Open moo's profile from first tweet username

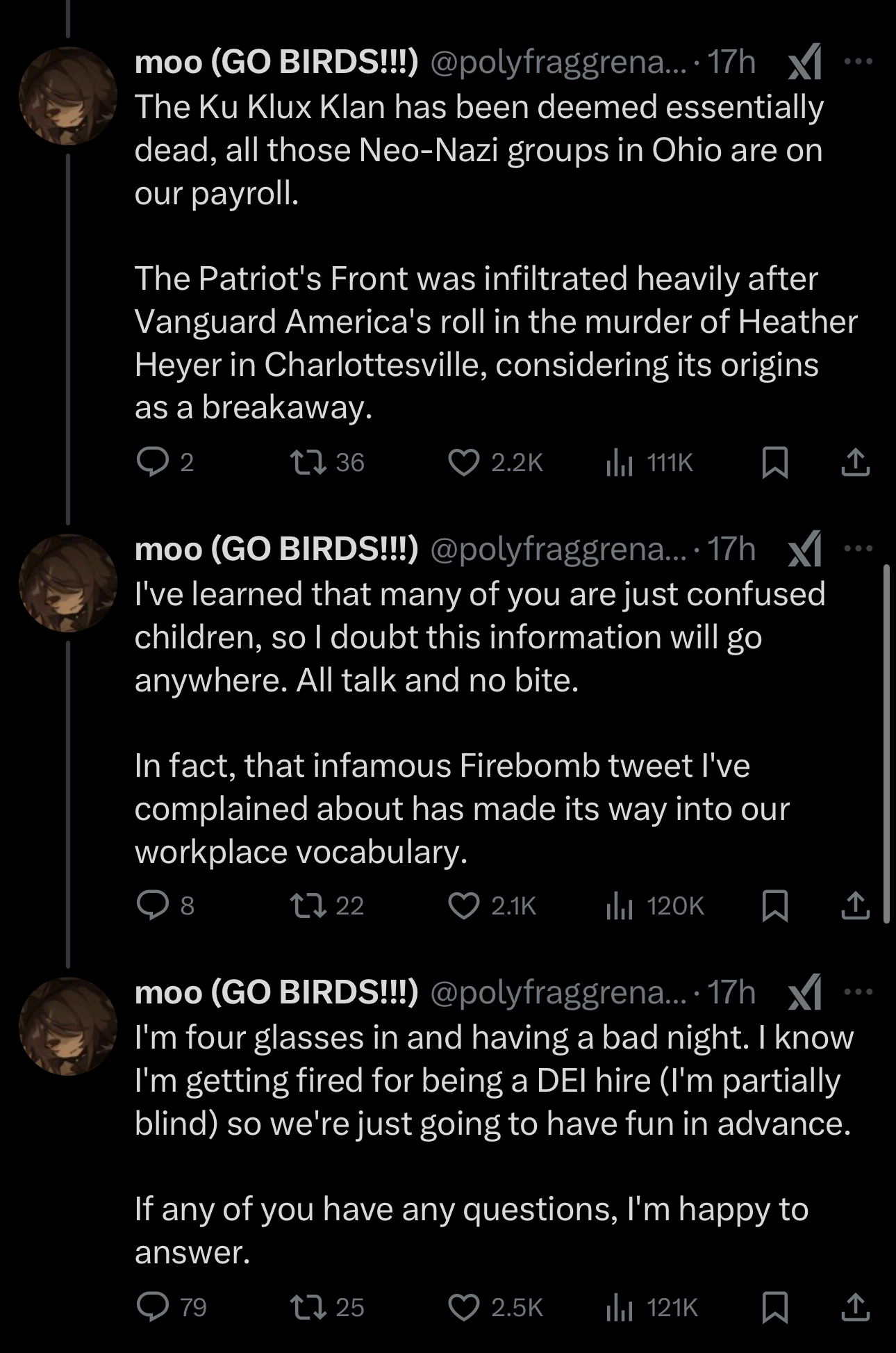tap(276, 63)
